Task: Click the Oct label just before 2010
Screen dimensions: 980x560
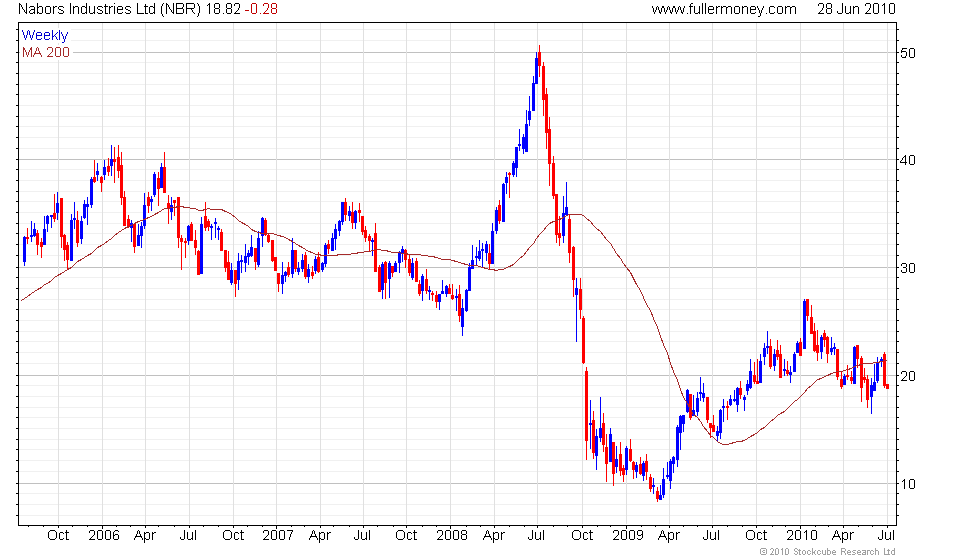Action: click(x=756, y=536)
